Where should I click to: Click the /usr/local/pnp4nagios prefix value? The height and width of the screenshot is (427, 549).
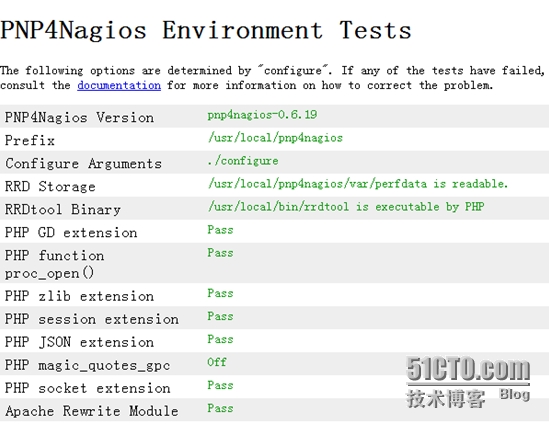point(275,138)
